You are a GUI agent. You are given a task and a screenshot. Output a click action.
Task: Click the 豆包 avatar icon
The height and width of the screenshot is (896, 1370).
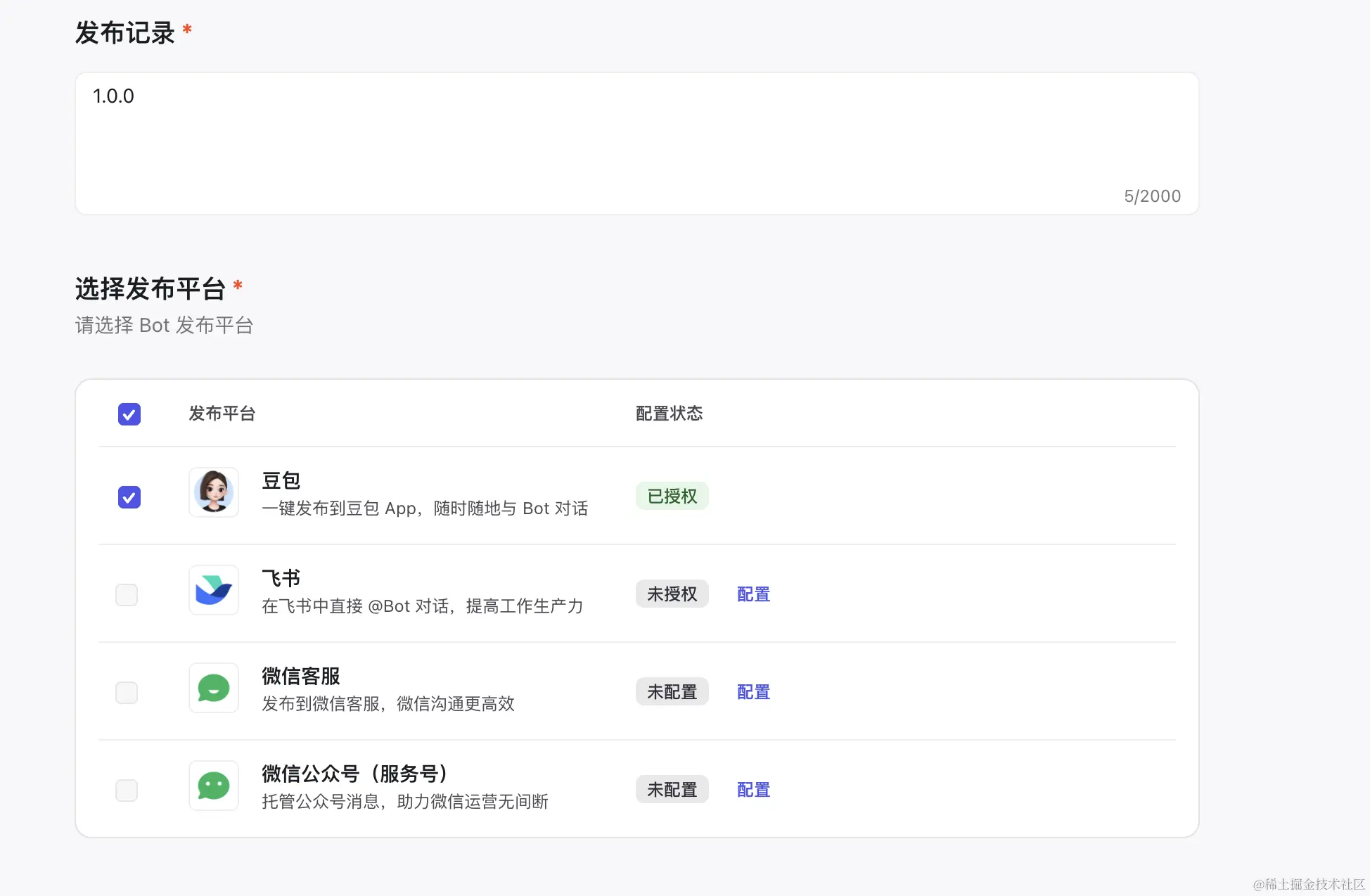coord(213,492)
